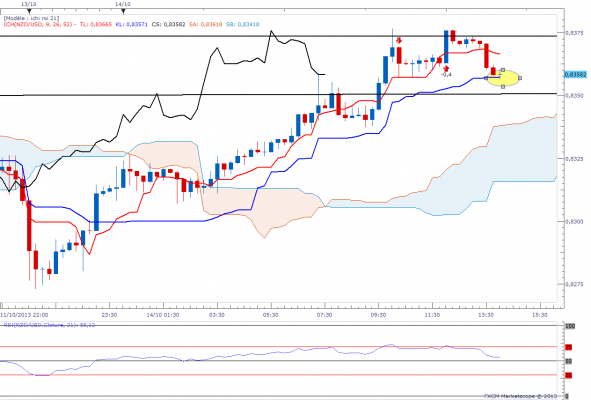Click the bottom handle of yellow ellipse
Screen dimensions: 591x400
(503, 87)
